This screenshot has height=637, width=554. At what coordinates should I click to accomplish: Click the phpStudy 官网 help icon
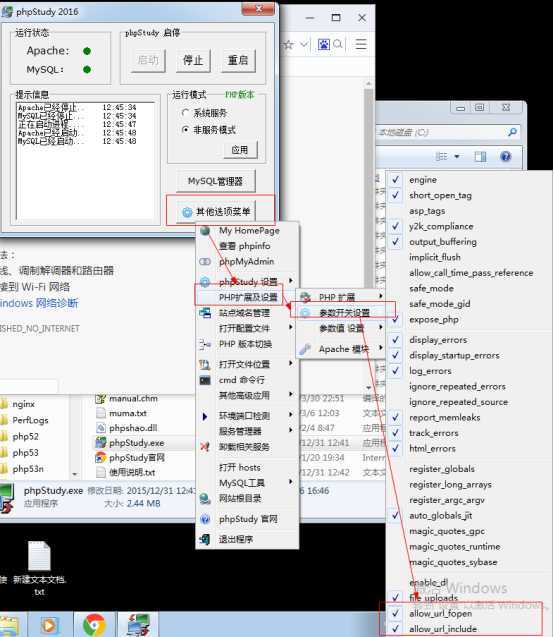point(205,519)
